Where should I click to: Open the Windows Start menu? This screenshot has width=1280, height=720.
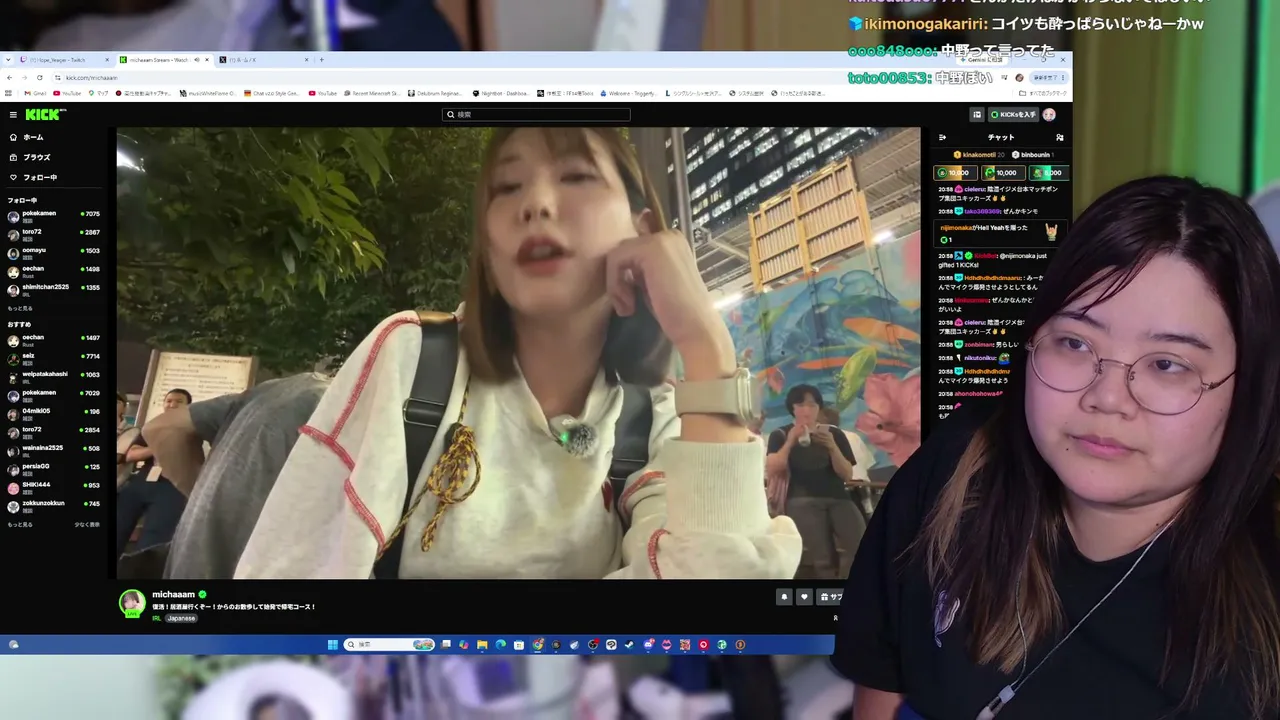point(332,645)
